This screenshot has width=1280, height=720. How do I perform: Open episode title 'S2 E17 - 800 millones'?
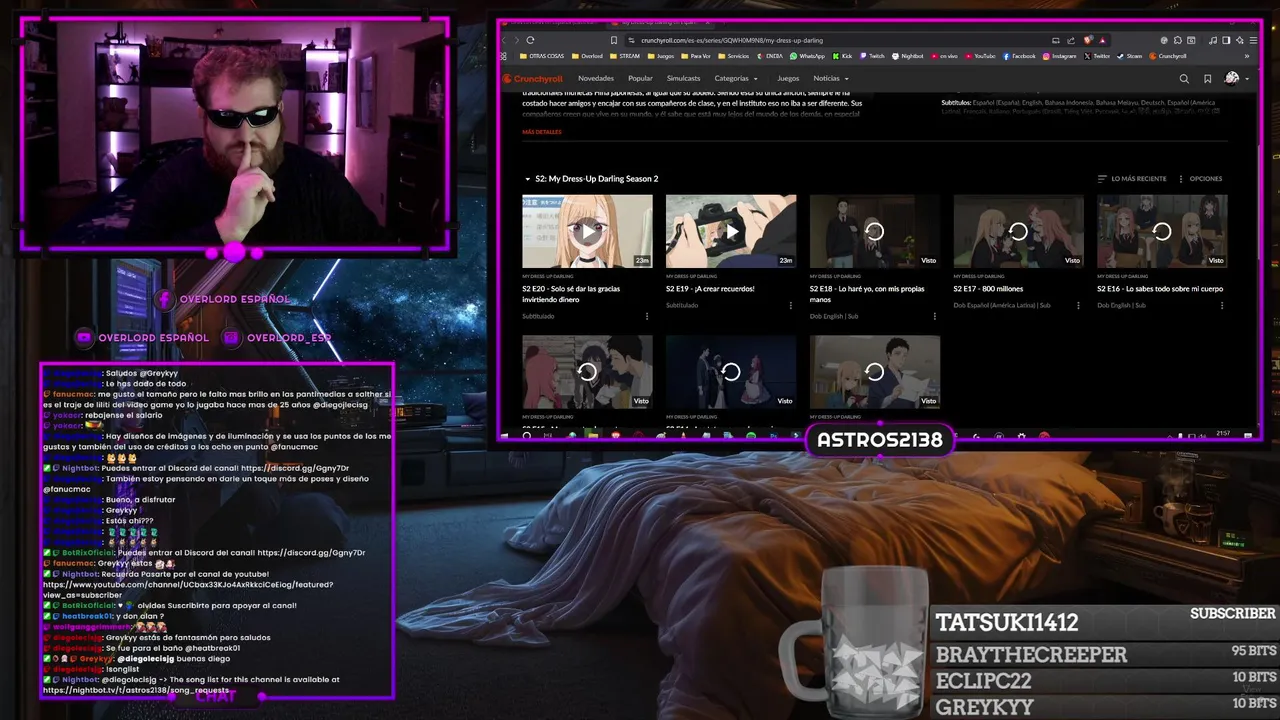[x=988, y=289]
